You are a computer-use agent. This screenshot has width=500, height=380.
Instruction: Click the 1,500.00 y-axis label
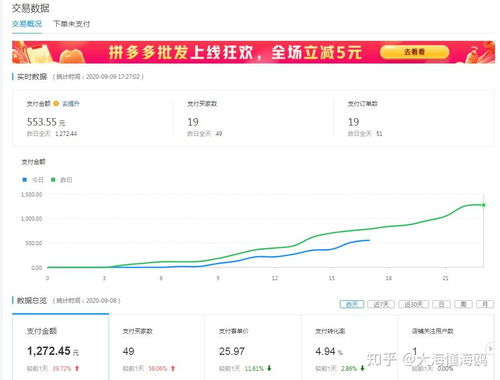(32, 194)
